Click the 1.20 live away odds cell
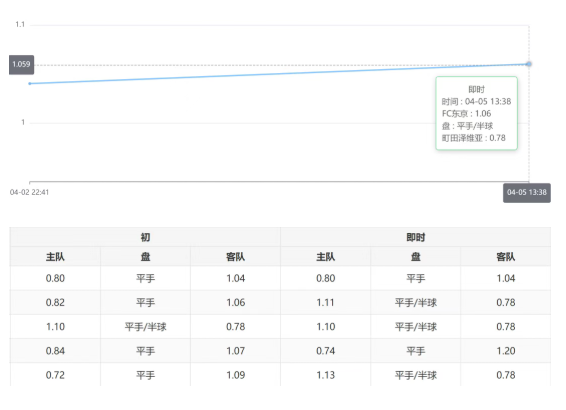 tap(505, 351)
